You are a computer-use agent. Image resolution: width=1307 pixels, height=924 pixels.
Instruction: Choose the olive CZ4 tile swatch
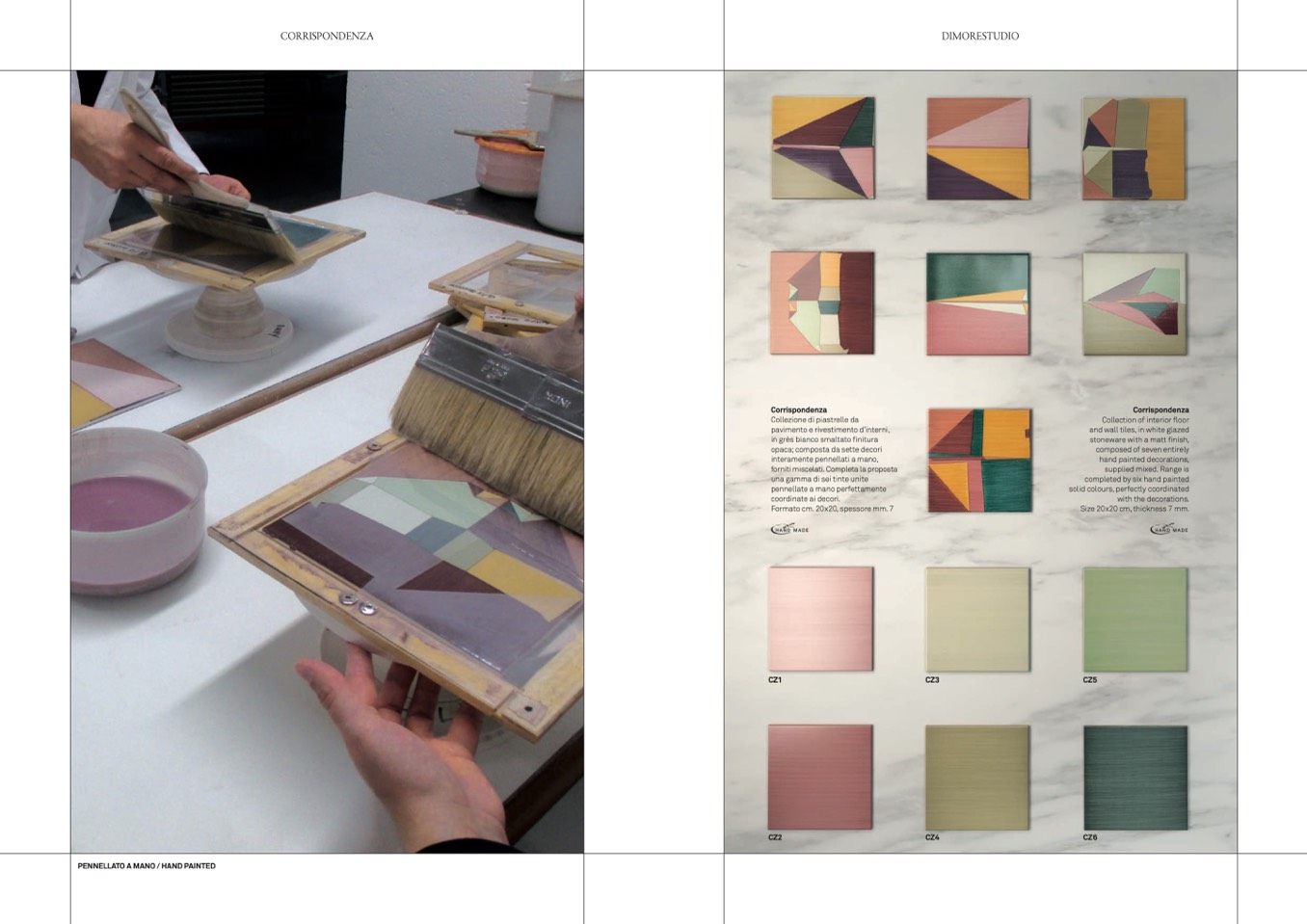tap(977, 777)
